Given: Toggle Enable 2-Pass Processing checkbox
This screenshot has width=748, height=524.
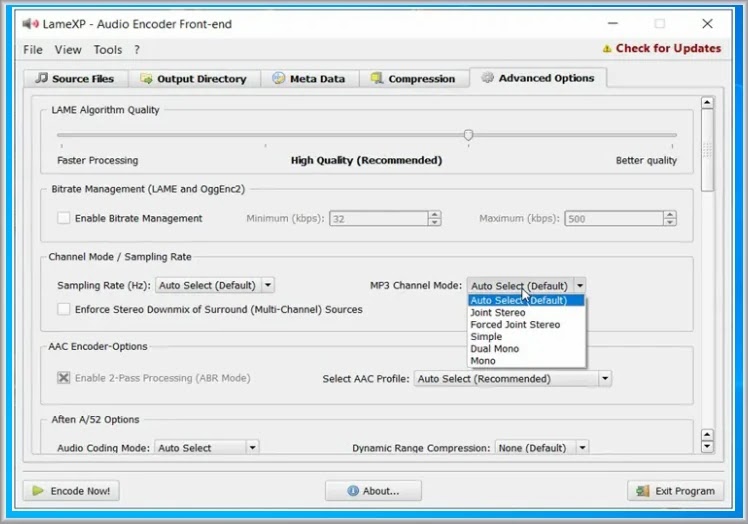Looking at the screenshot, I should click(x=63, y=377).
